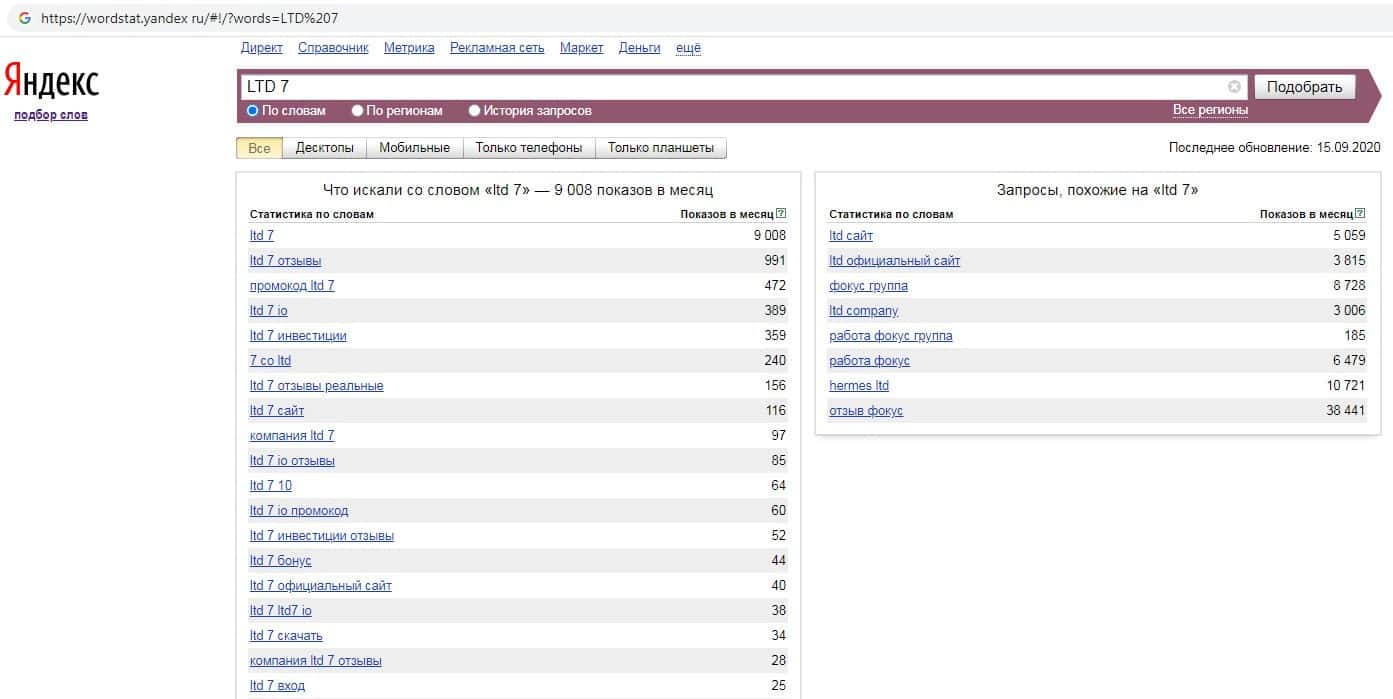
Task: Go to 'Директ' in top navigation
Action: [261, 48]
